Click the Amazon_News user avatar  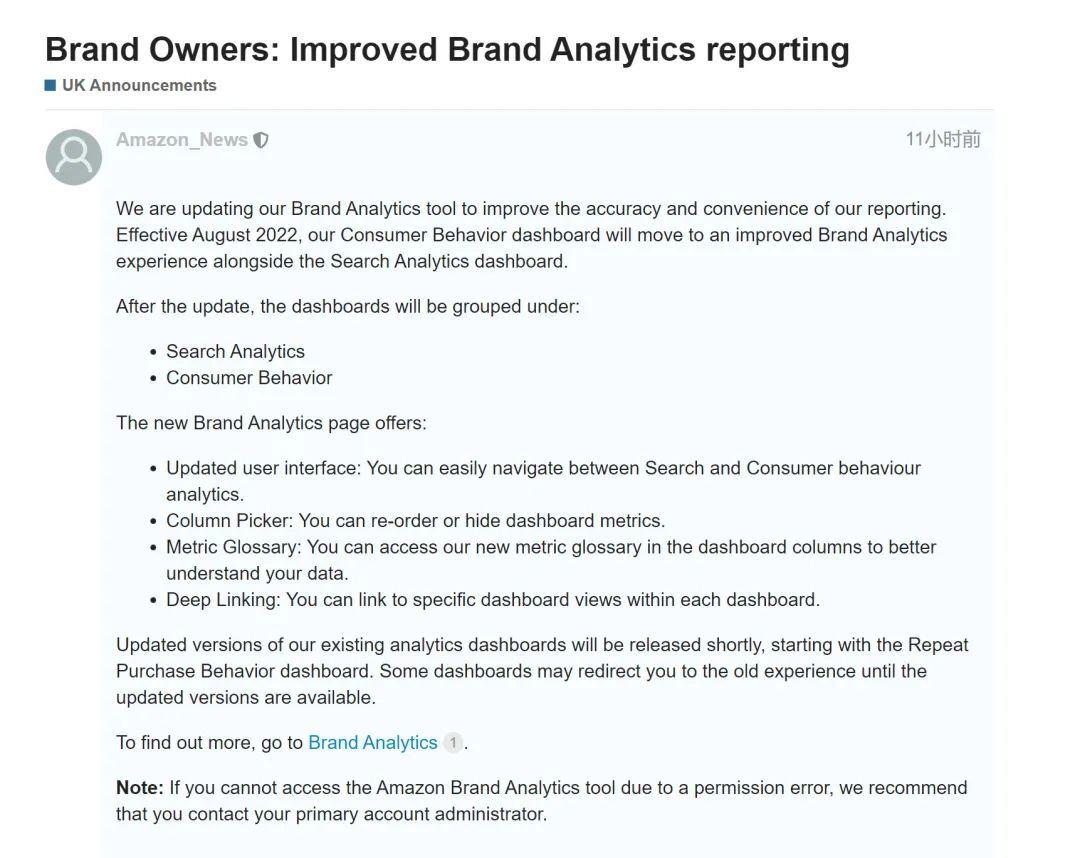(x=74, y=157)
